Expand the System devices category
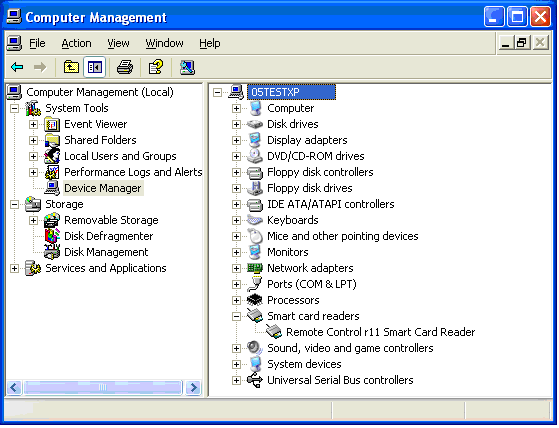The height and width of the screenshot is (428, 559). (x=236, y=364)
